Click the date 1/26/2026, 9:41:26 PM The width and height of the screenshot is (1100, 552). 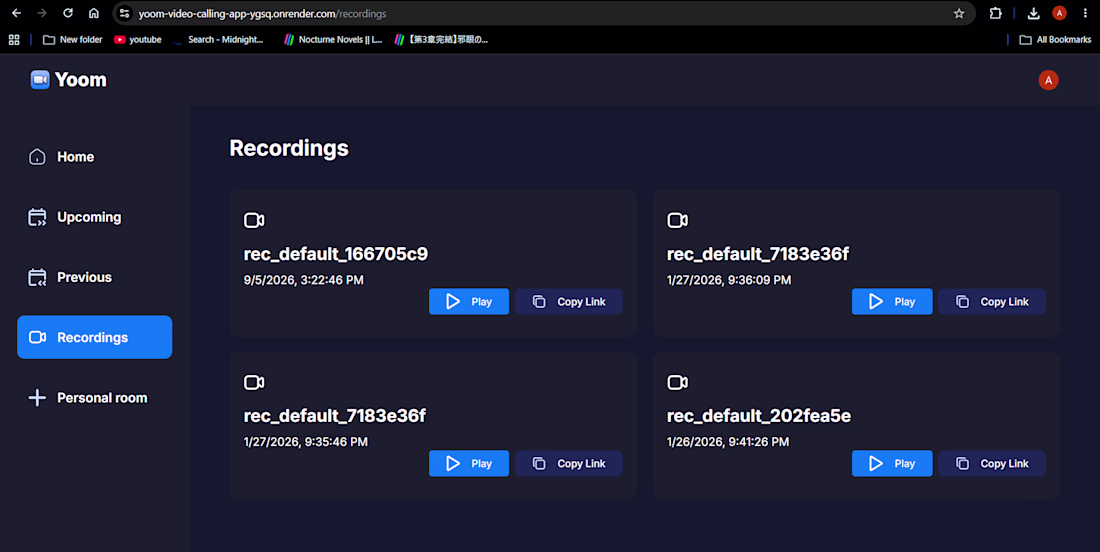pyautogui.click(x=727, y=442)
